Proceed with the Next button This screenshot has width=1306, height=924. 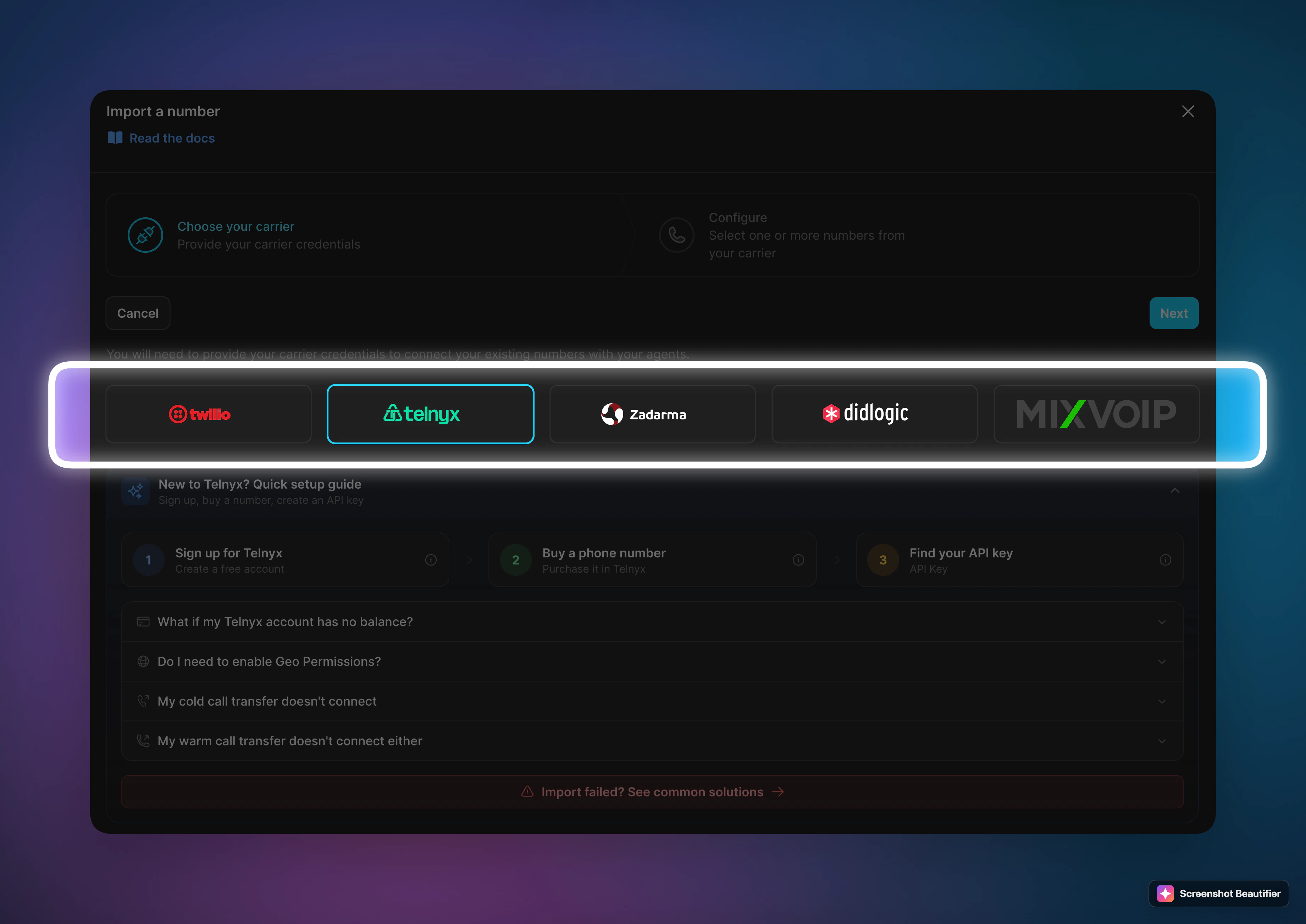[x=1173, y=313]
